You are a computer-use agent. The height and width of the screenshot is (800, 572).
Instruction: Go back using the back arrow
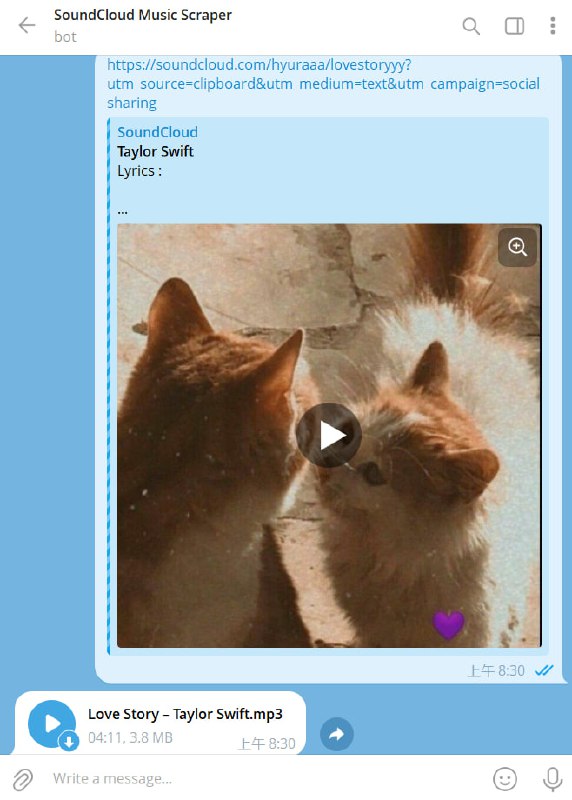(27, 25)
